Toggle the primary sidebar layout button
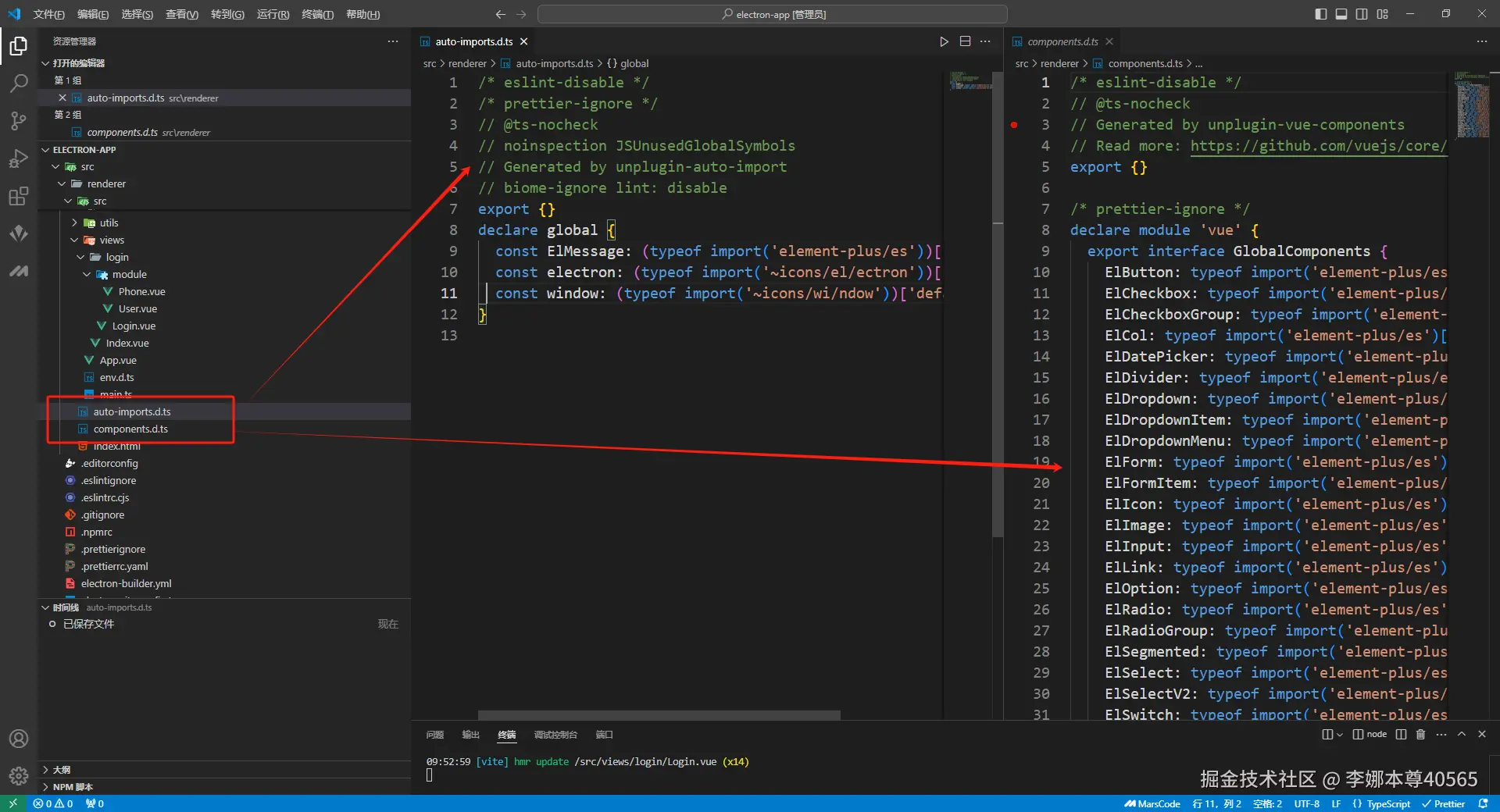 pos(1320,14)
